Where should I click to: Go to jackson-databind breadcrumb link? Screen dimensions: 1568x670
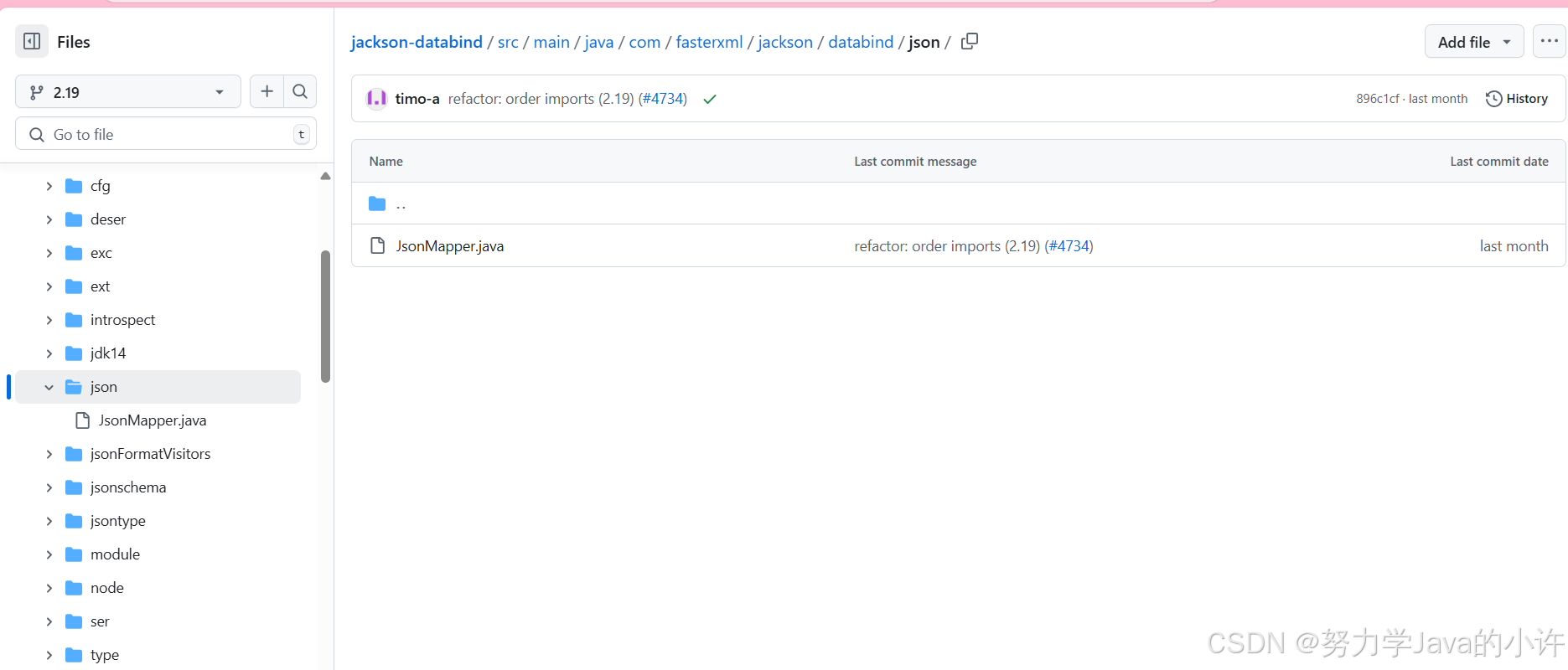[x=417, y=42]
